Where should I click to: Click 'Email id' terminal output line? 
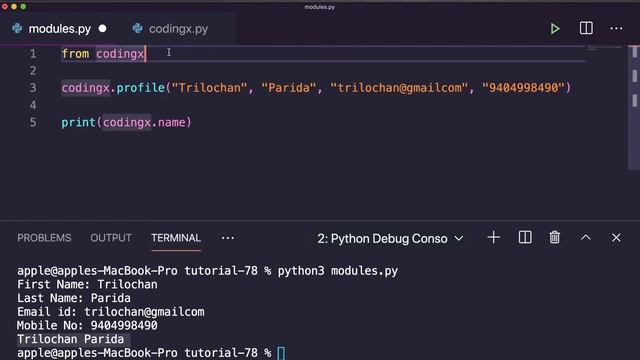click(x=111, y=312)
